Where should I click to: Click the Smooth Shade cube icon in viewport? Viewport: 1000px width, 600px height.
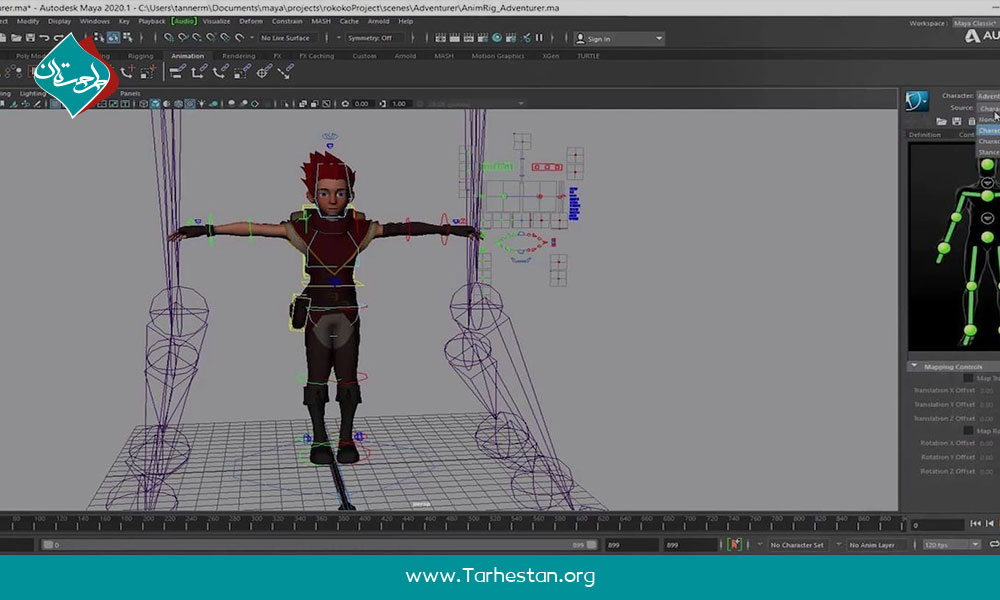pyautogui.click(x=155, y=104)
